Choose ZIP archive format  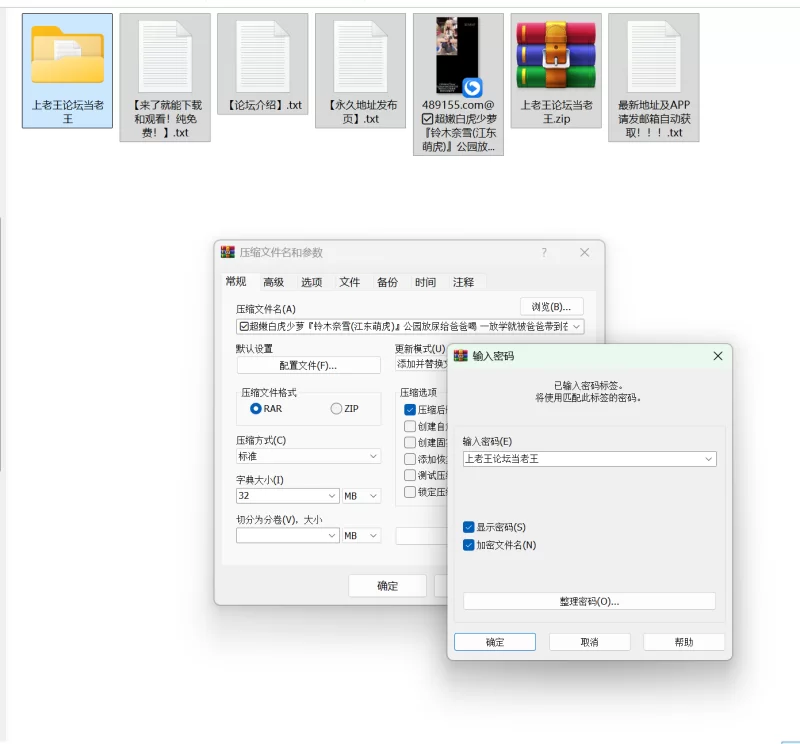click(x=336, y=409)
